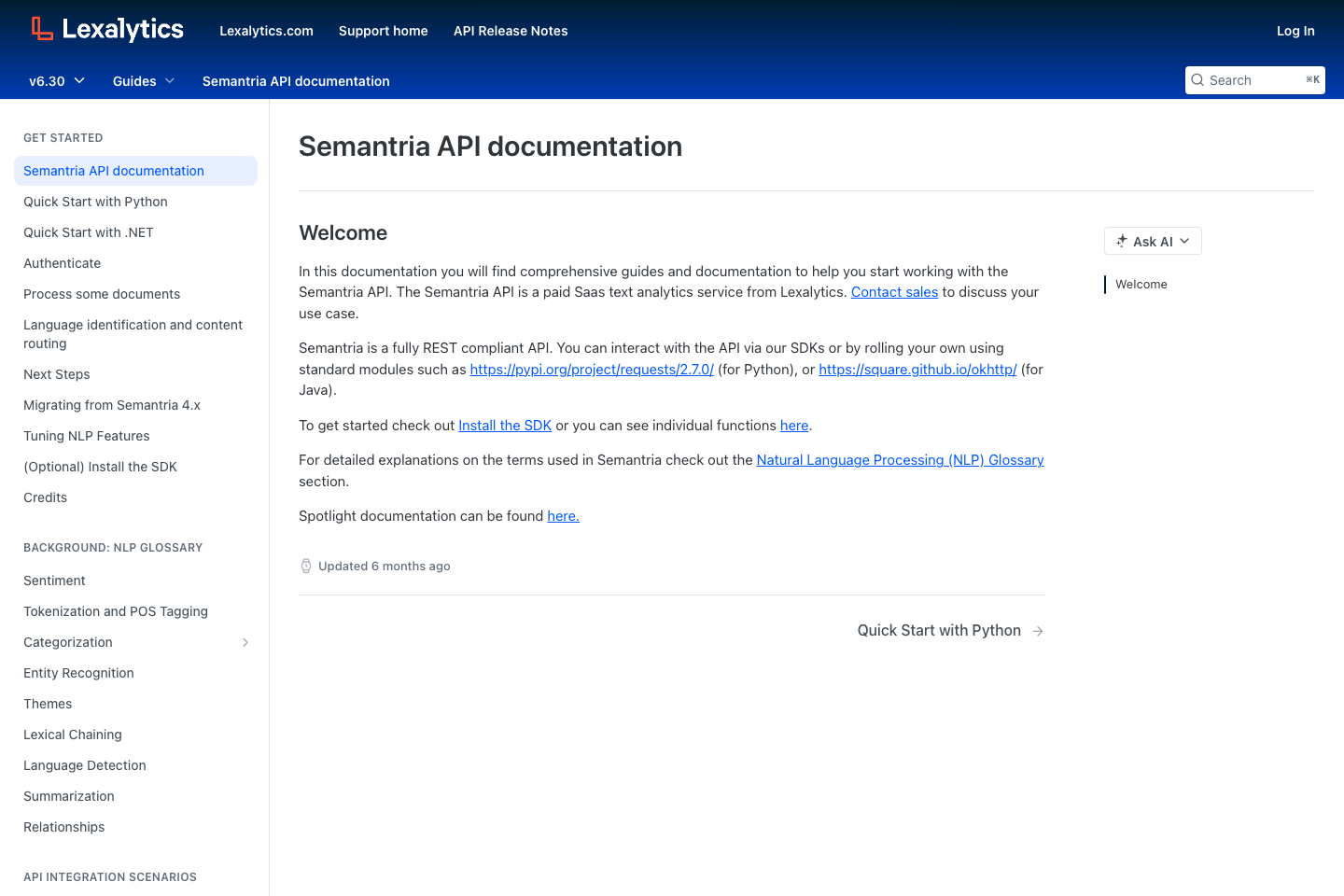
Task: Click the clock icon beside Updated 6 months ago
Action: coord(306,566)
